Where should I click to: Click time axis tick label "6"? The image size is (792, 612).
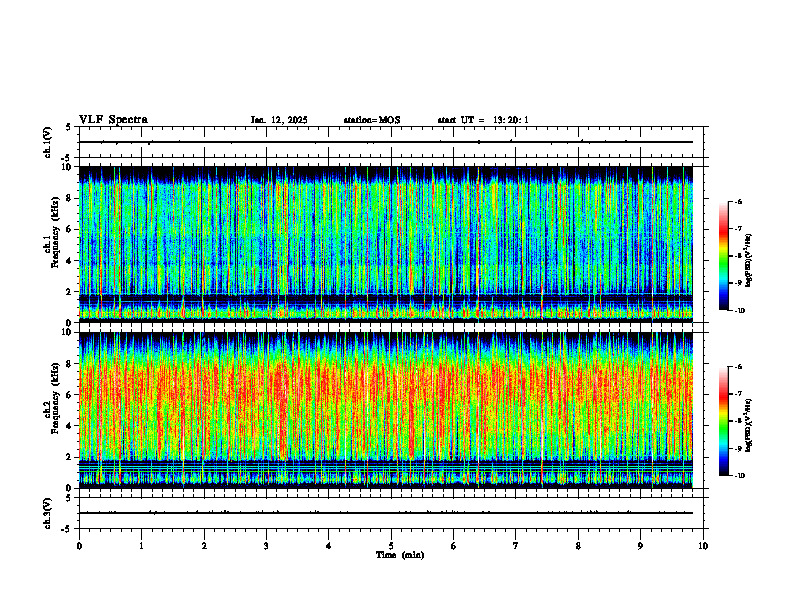coord(454,546)
